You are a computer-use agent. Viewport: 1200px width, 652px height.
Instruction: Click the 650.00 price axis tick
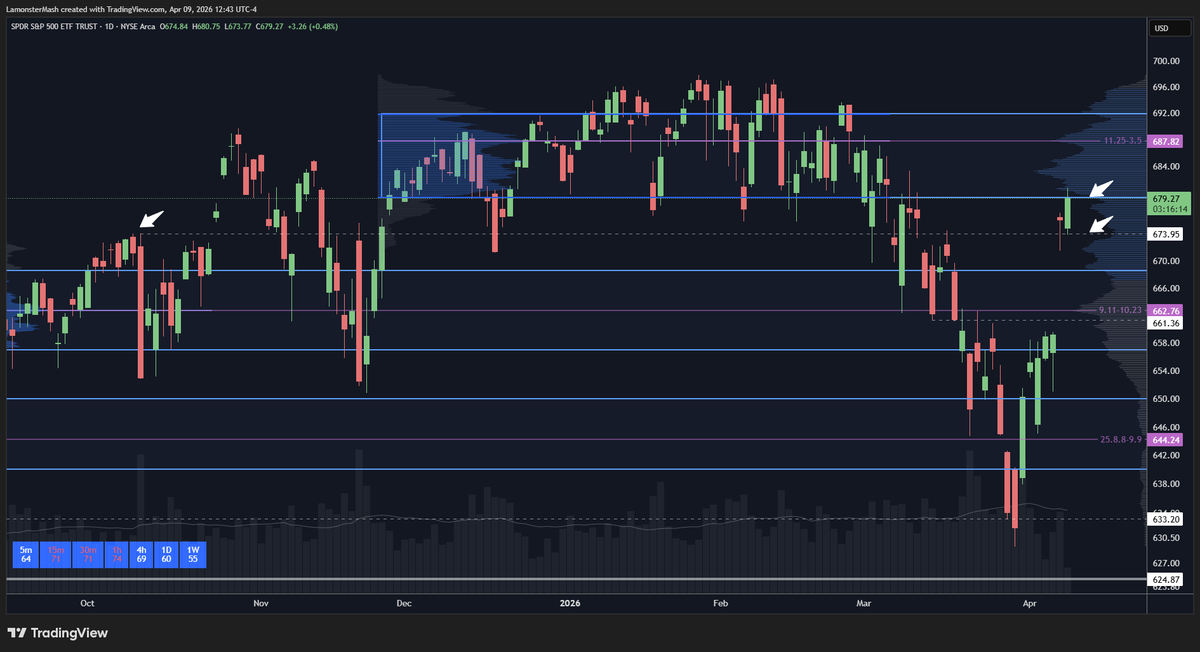pos(1166,398)
